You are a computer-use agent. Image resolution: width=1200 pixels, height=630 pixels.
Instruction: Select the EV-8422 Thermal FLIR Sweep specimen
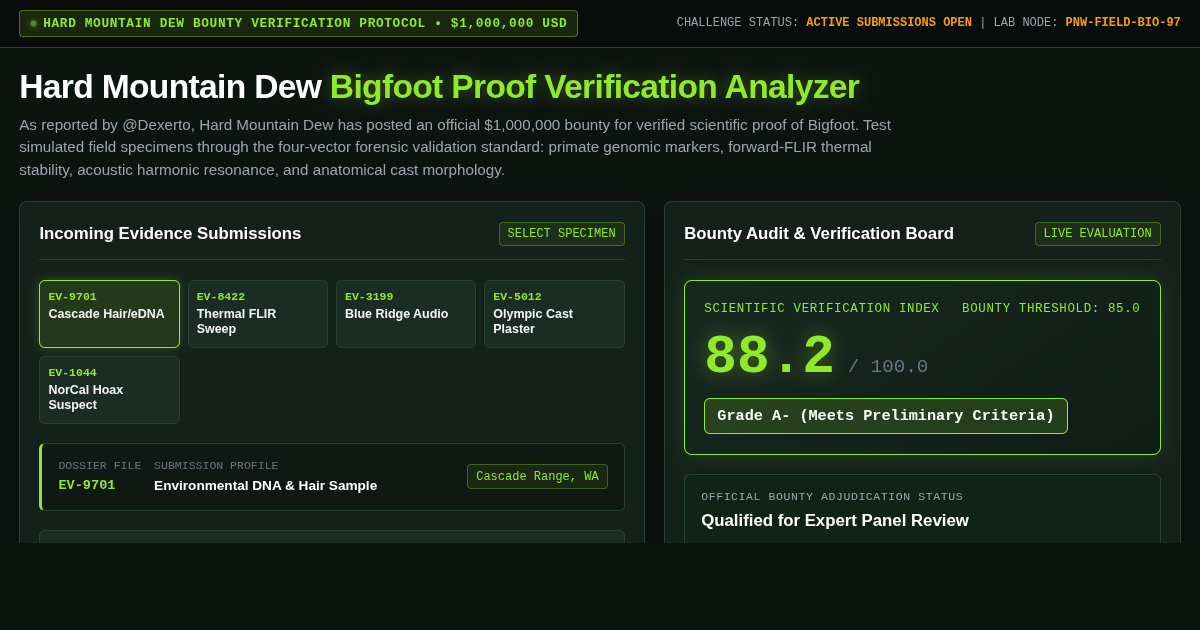tap(257, 314)
